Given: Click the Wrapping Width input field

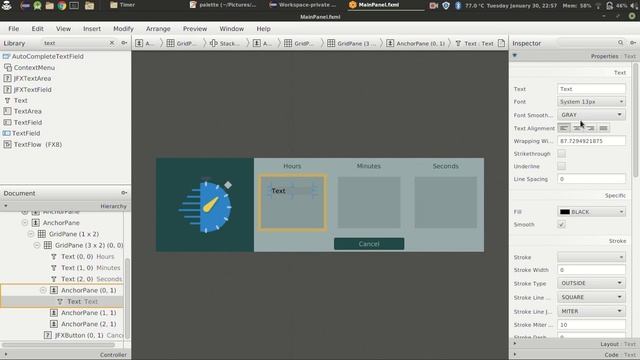Looking at the screenshot, I should [x=591, y=141].
